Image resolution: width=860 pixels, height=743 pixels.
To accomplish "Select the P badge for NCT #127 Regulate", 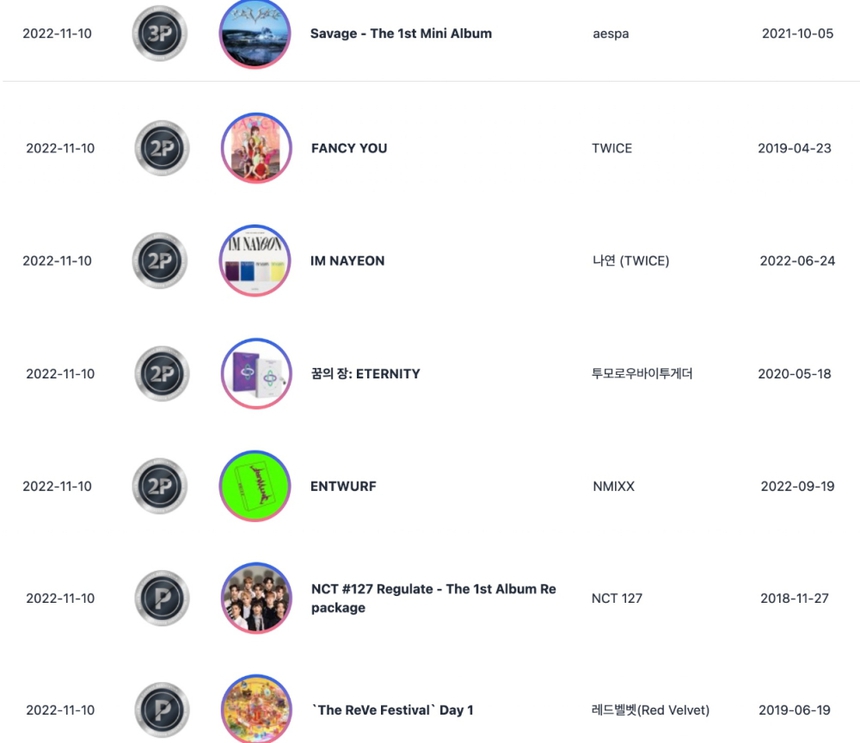I will click(x=159, y=598).
